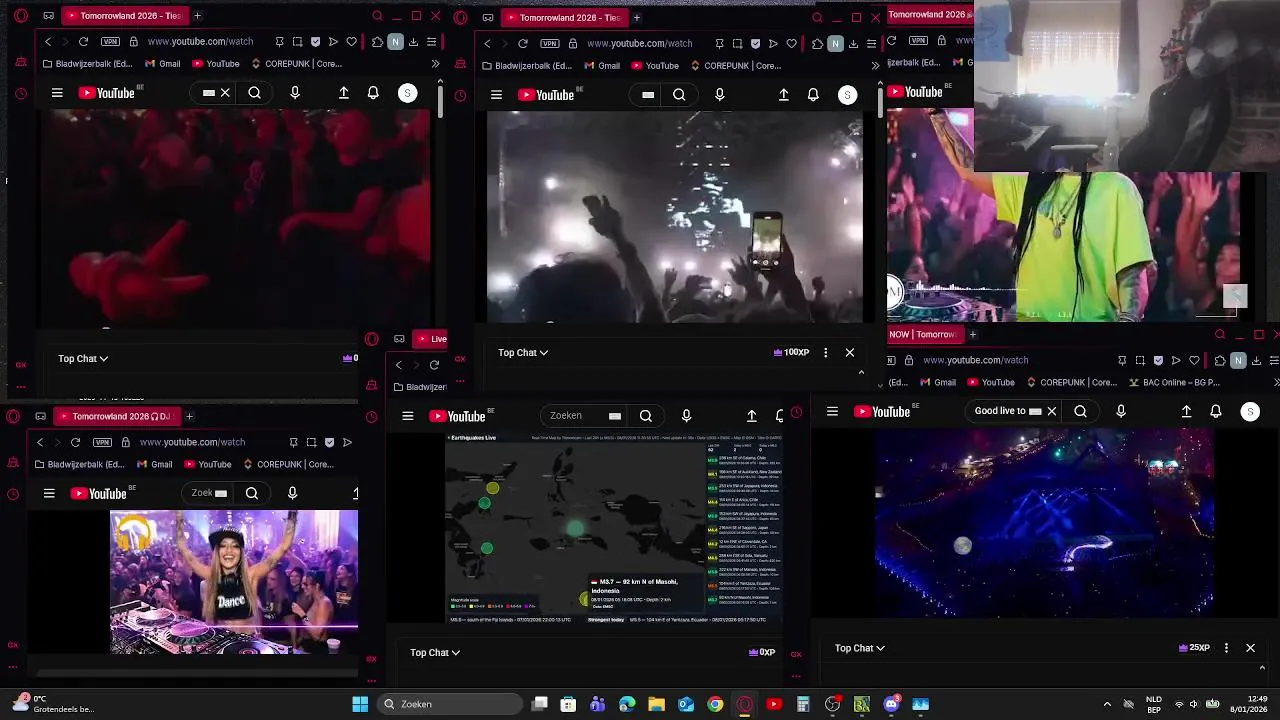Image resolution: width=1280 pixels, height=720 pixels.
Task: Expand Top Chat dropdown in top-middle window
Action: [523, 352]
